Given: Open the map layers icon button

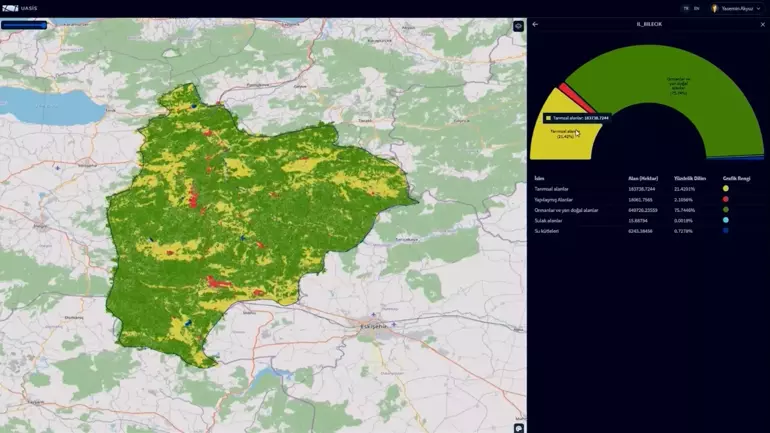Looking at the screenshot, I should (x=518, y=26).
